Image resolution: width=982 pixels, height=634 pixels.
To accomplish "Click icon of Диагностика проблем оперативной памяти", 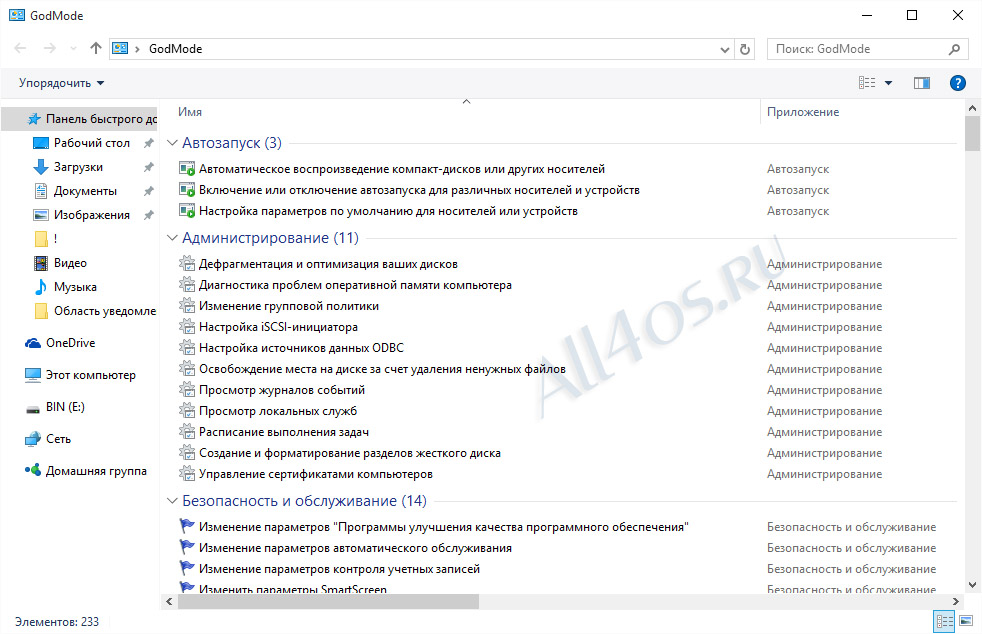I will click(187, 285).
